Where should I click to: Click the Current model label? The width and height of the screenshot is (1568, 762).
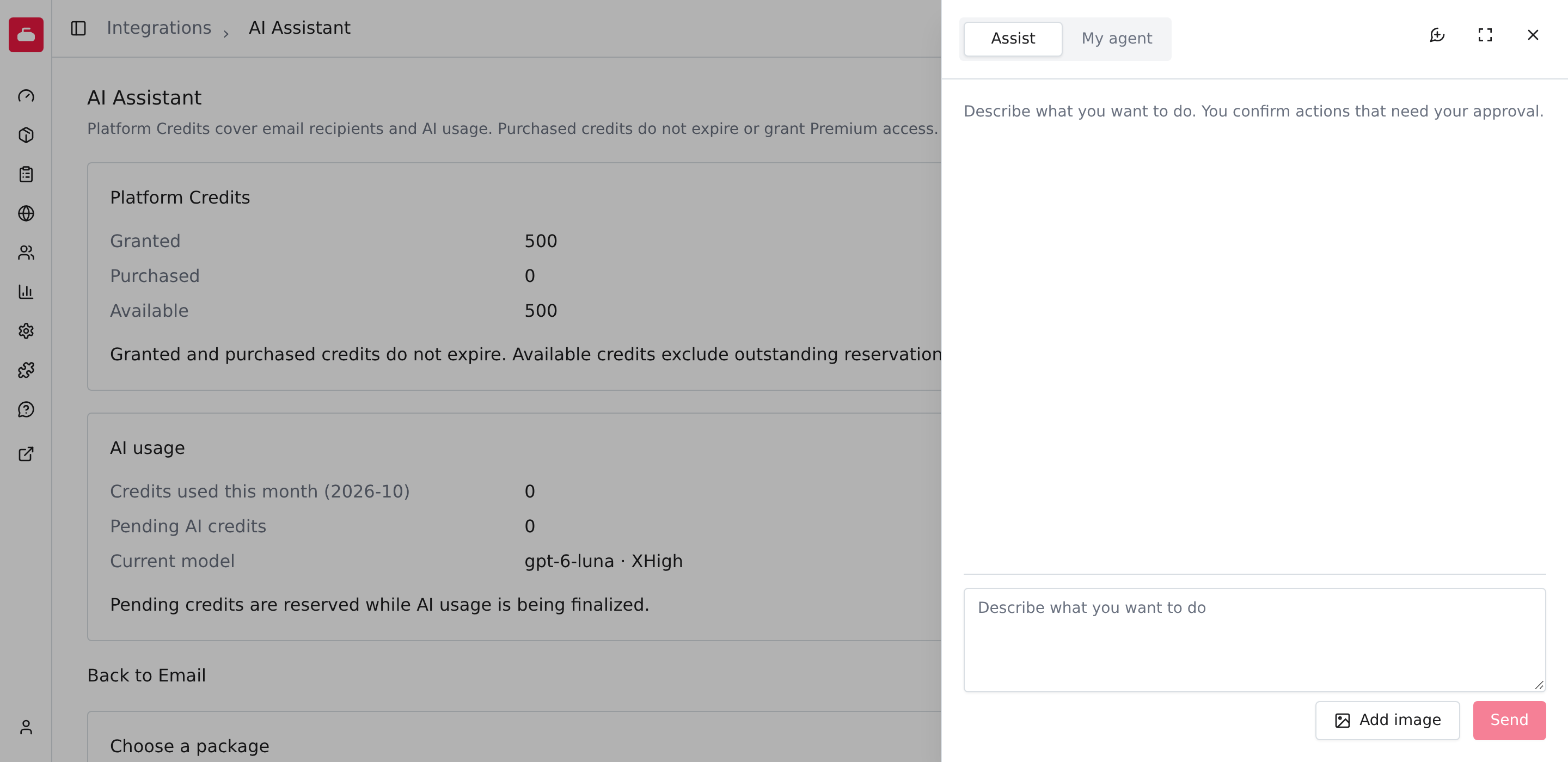point(171,561)
